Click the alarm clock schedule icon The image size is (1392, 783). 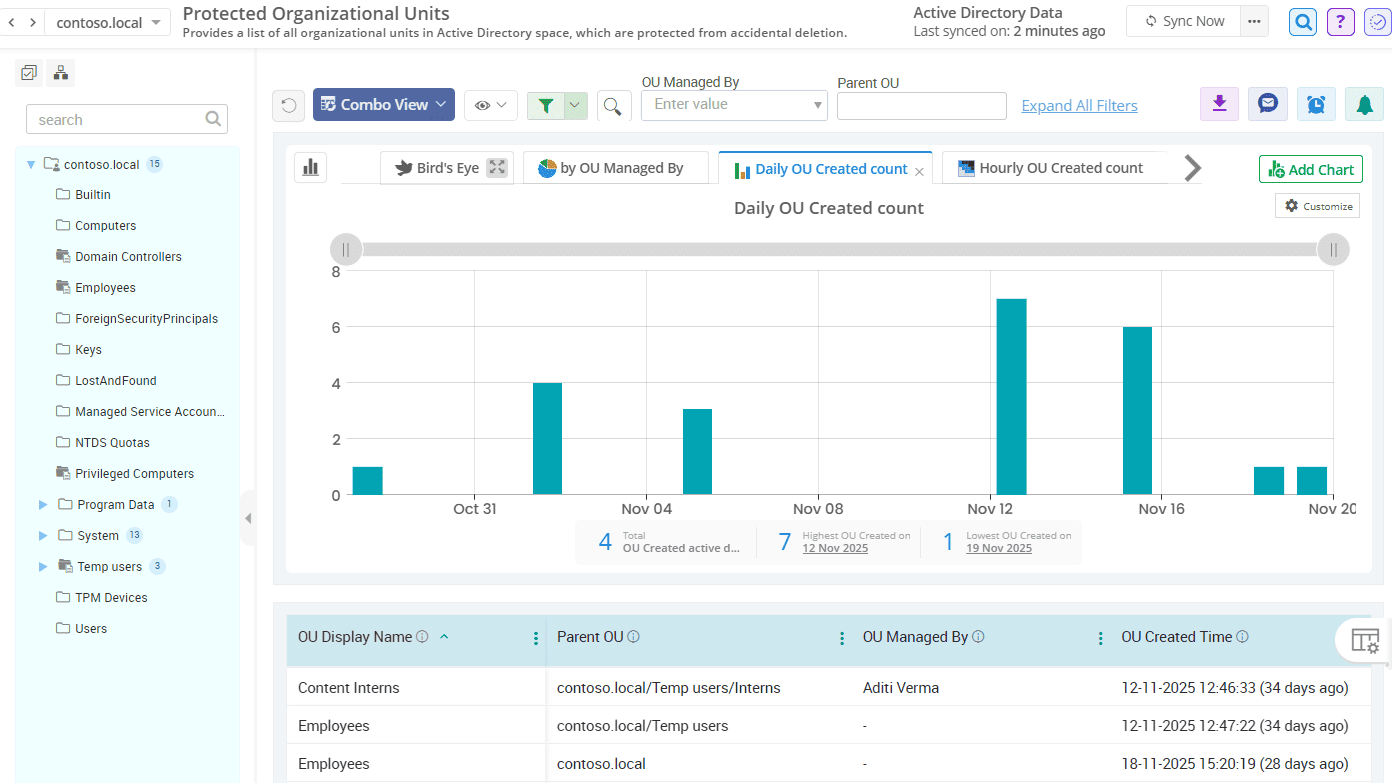1316,104
